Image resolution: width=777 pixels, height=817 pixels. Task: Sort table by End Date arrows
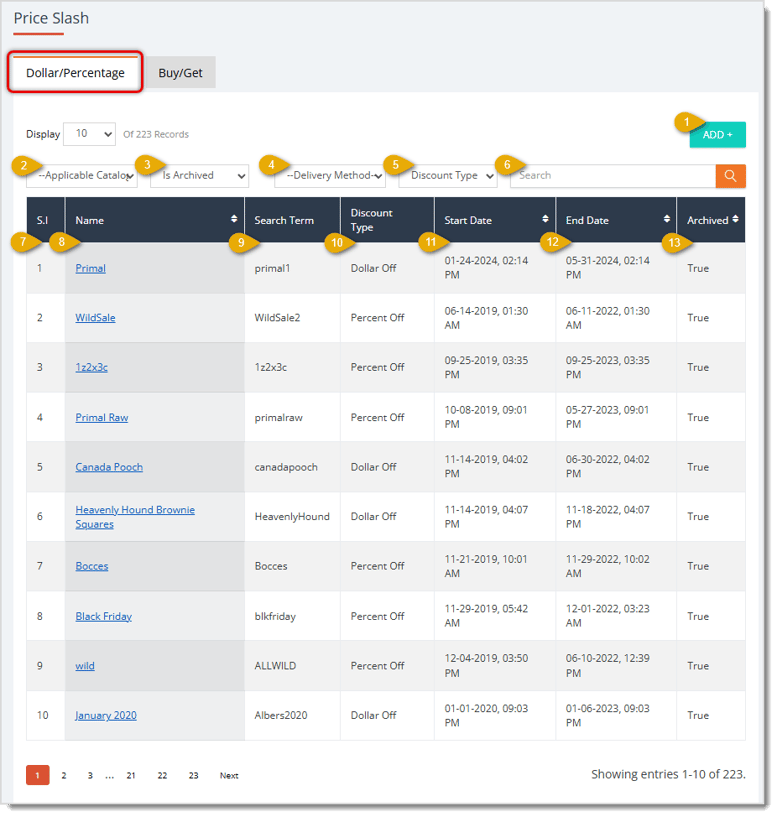coord(667,219)
